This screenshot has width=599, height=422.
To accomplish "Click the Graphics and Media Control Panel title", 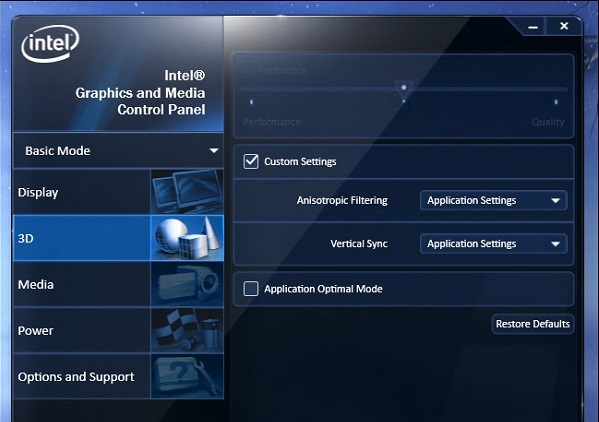I will (140, 93).
